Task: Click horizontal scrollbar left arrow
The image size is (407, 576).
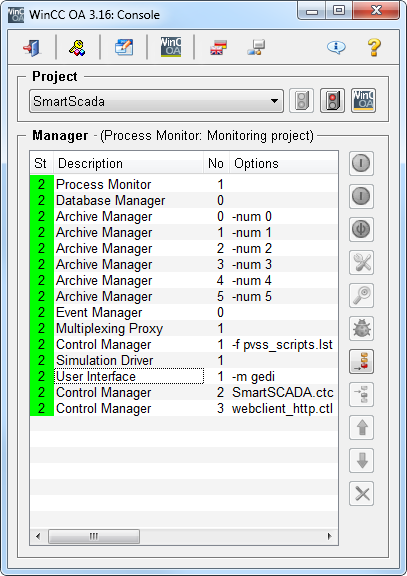Action: click(38, 536)
